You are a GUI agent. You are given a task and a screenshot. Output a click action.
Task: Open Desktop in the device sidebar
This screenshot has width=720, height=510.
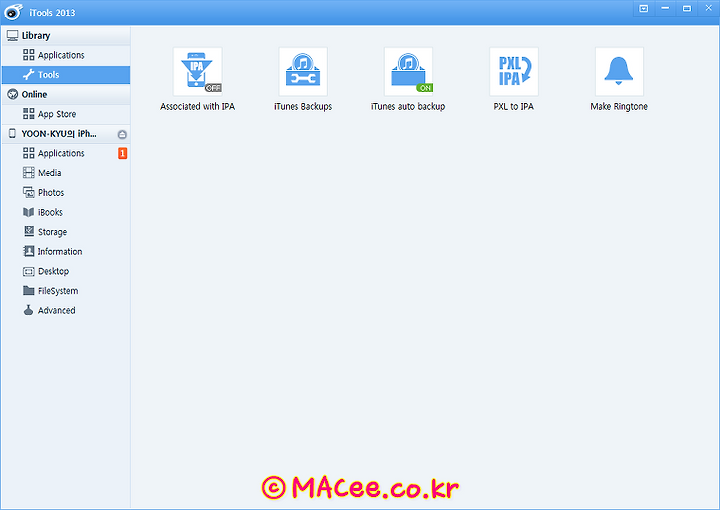[x=66, y=271]
